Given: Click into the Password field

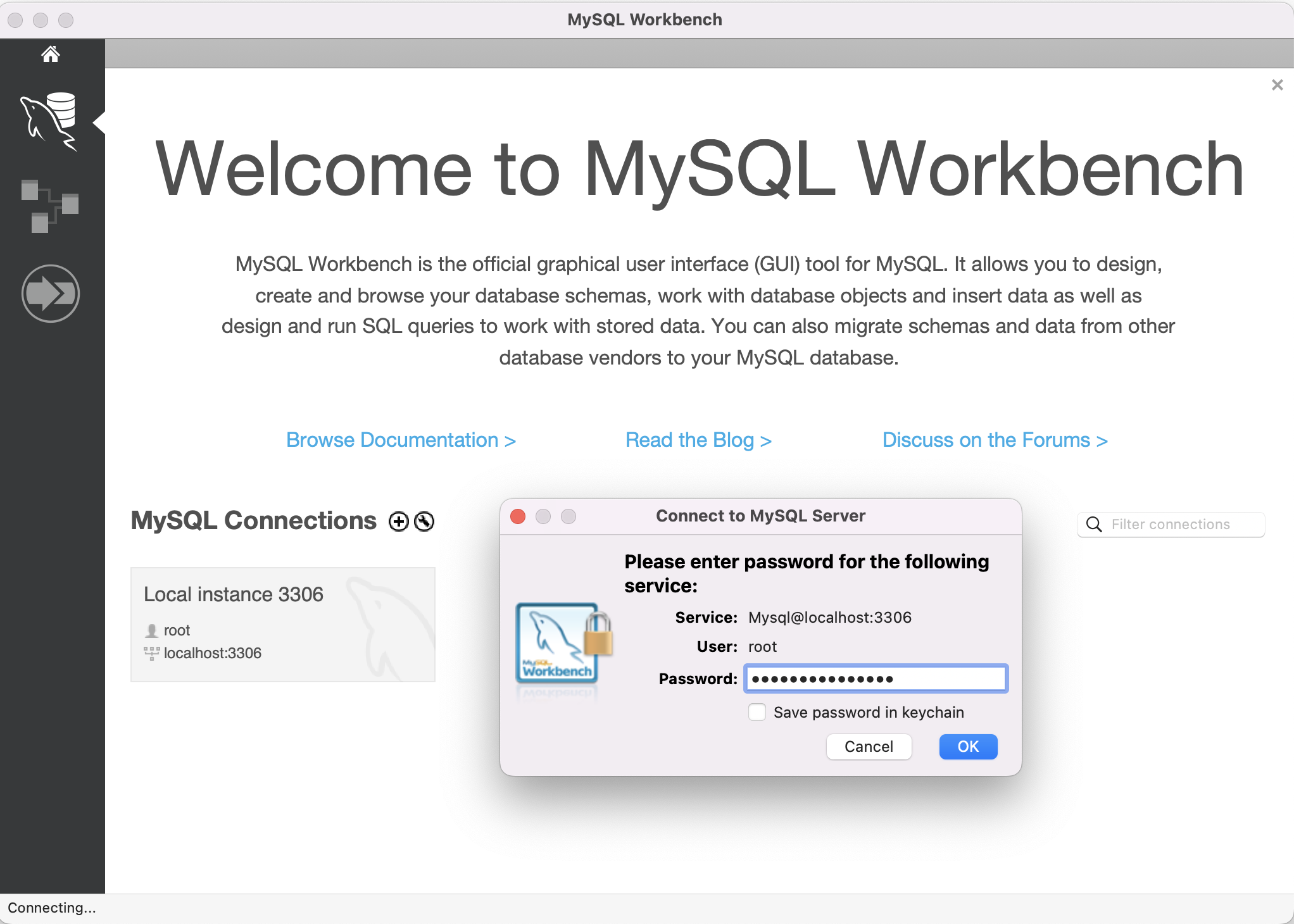Looking at the screenshot, I should (876, 678).
